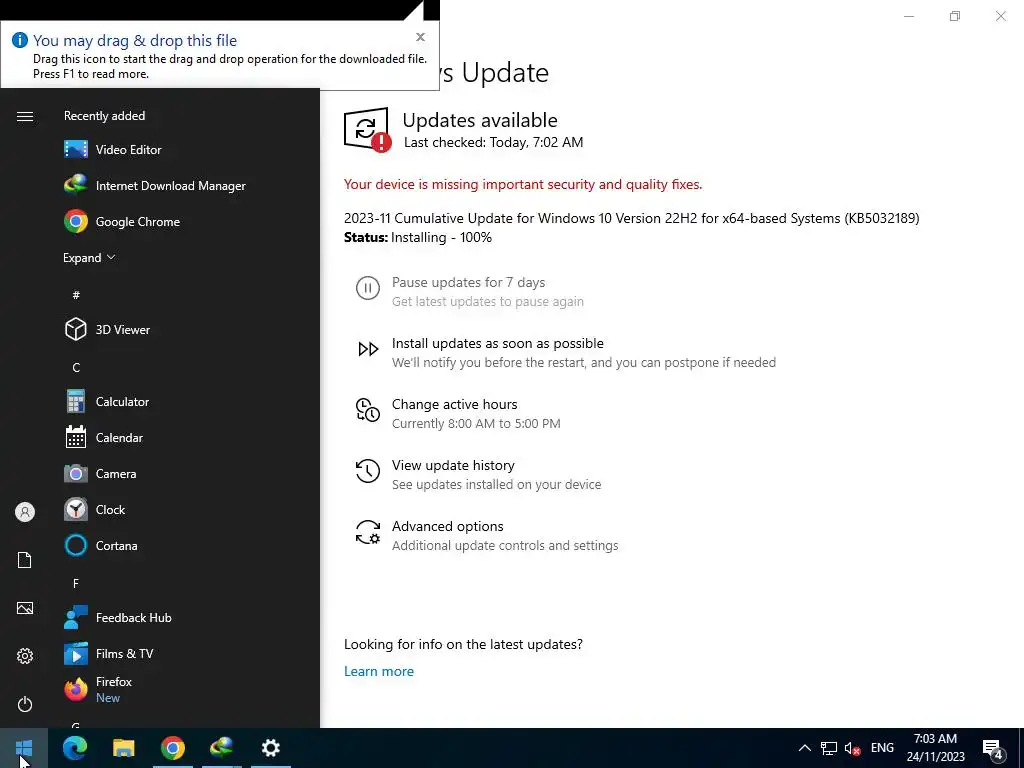Image resolution: width=1024 pixels, height=768 pixels.
Task: Open the Action Center notifications icon
Action: (993, 750)
